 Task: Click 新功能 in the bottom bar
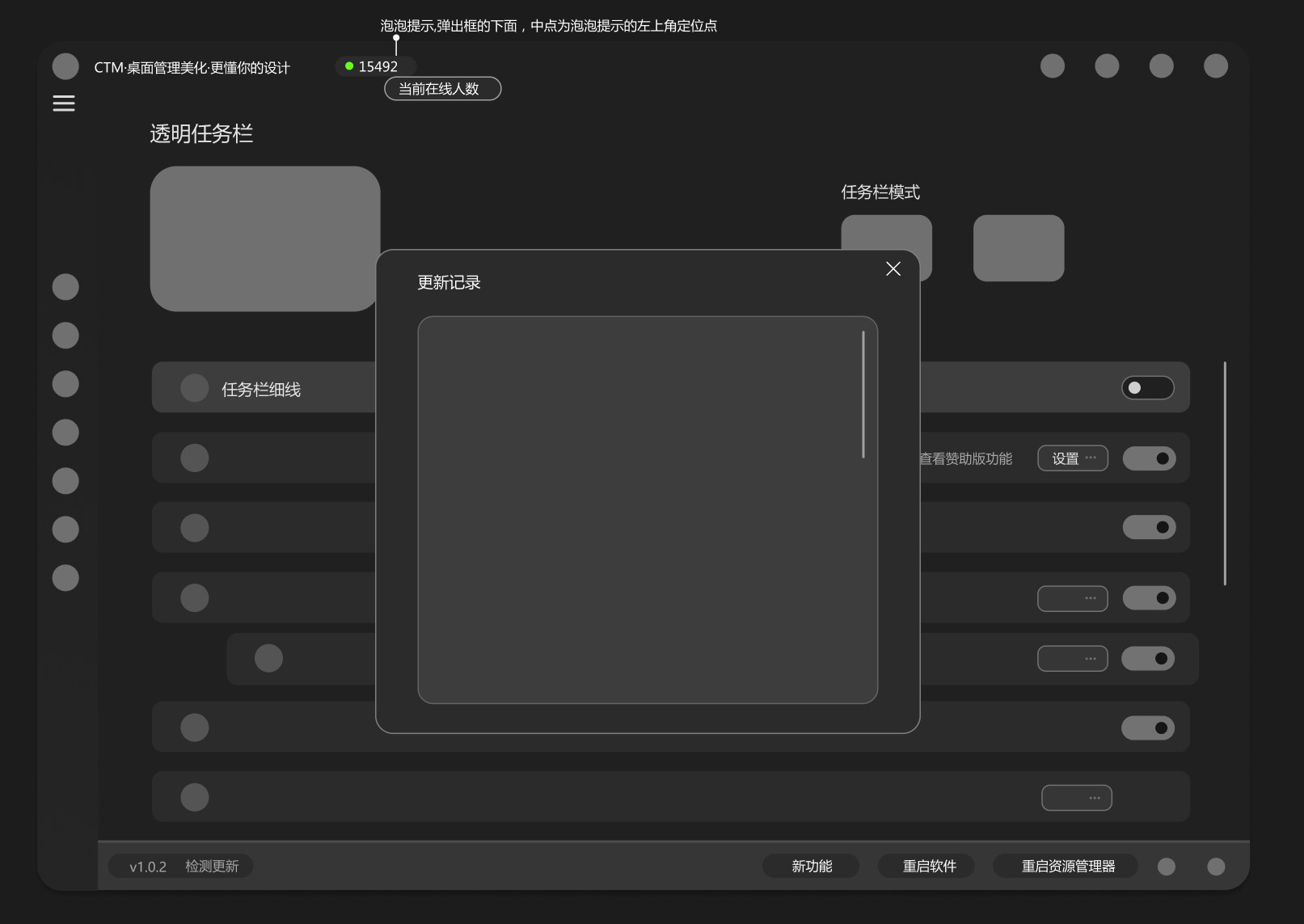(x=811, y=867)
